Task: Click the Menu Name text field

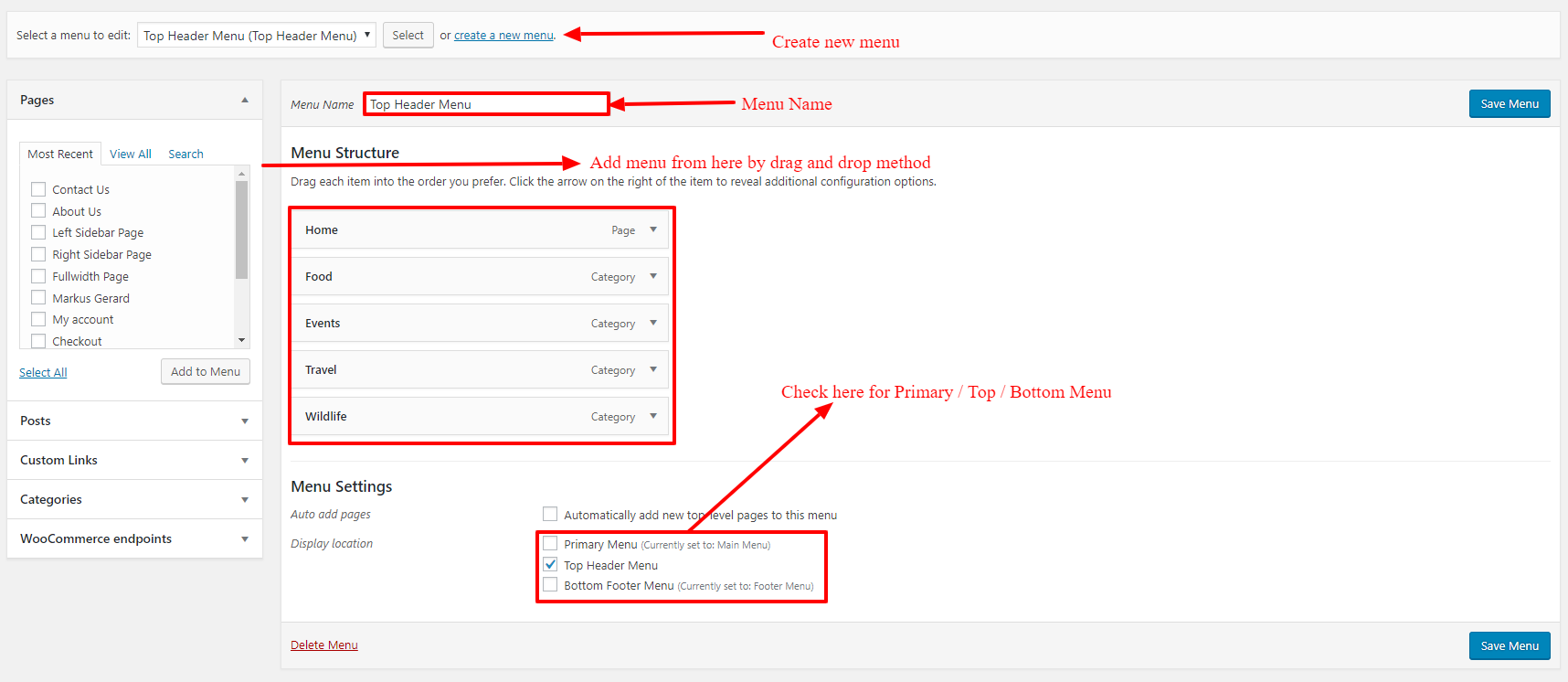Action: coord(486,104)
